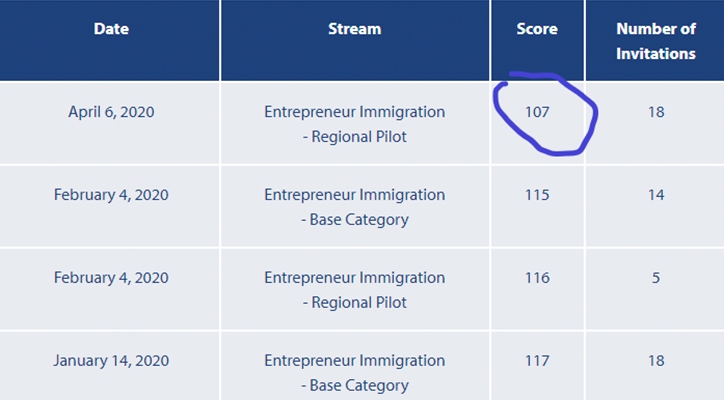Click the Date column header

(x=111, y=29)
